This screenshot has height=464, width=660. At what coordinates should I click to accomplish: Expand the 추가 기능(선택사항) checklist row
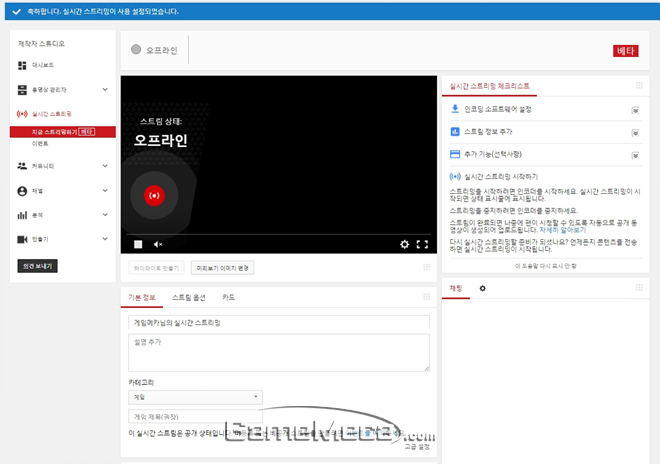click(634, 154)
